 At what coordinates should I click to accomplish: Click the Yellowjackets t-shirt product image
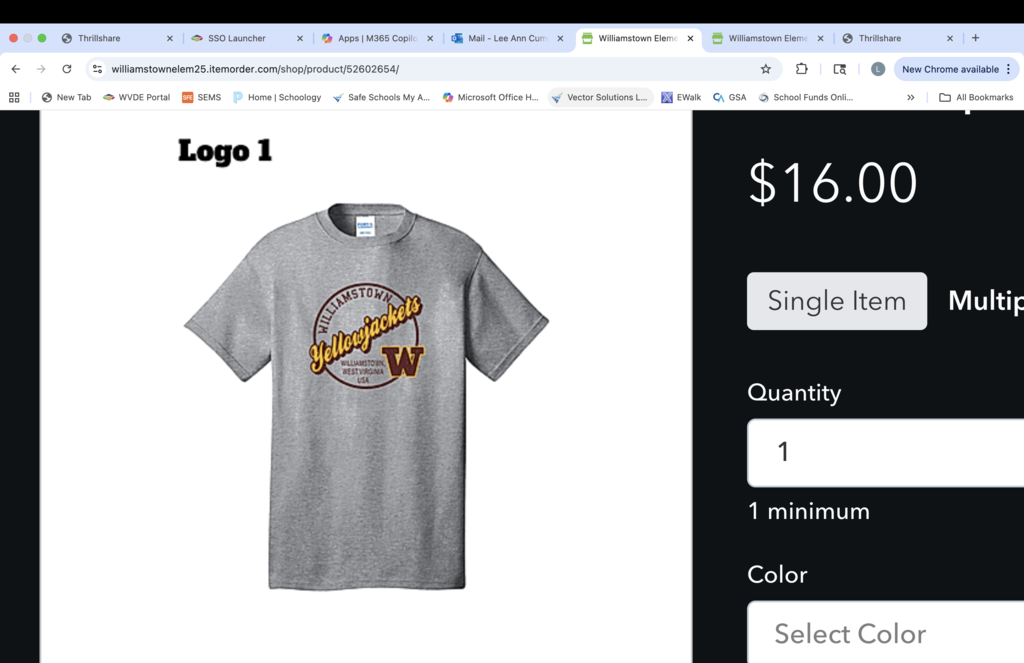pos(366,395)
